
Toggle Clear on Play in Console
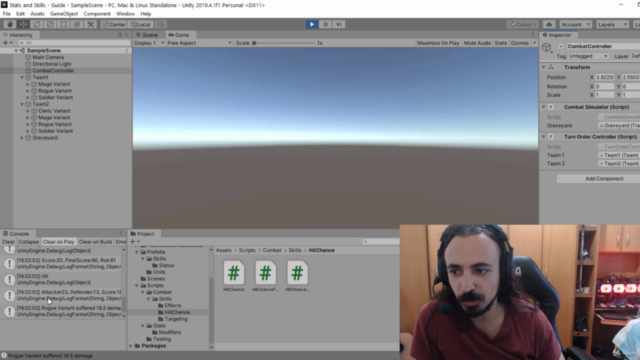point(58,242)
